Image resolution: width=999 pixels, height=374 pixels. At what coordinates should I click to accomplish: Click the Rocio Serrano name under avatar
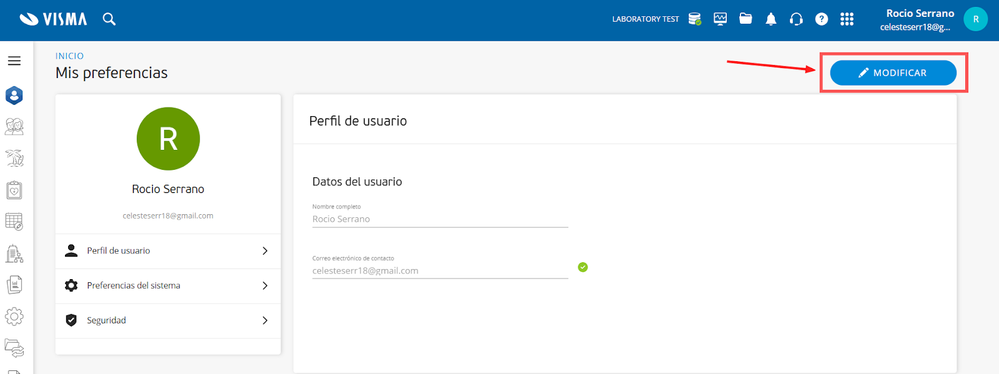168,189
